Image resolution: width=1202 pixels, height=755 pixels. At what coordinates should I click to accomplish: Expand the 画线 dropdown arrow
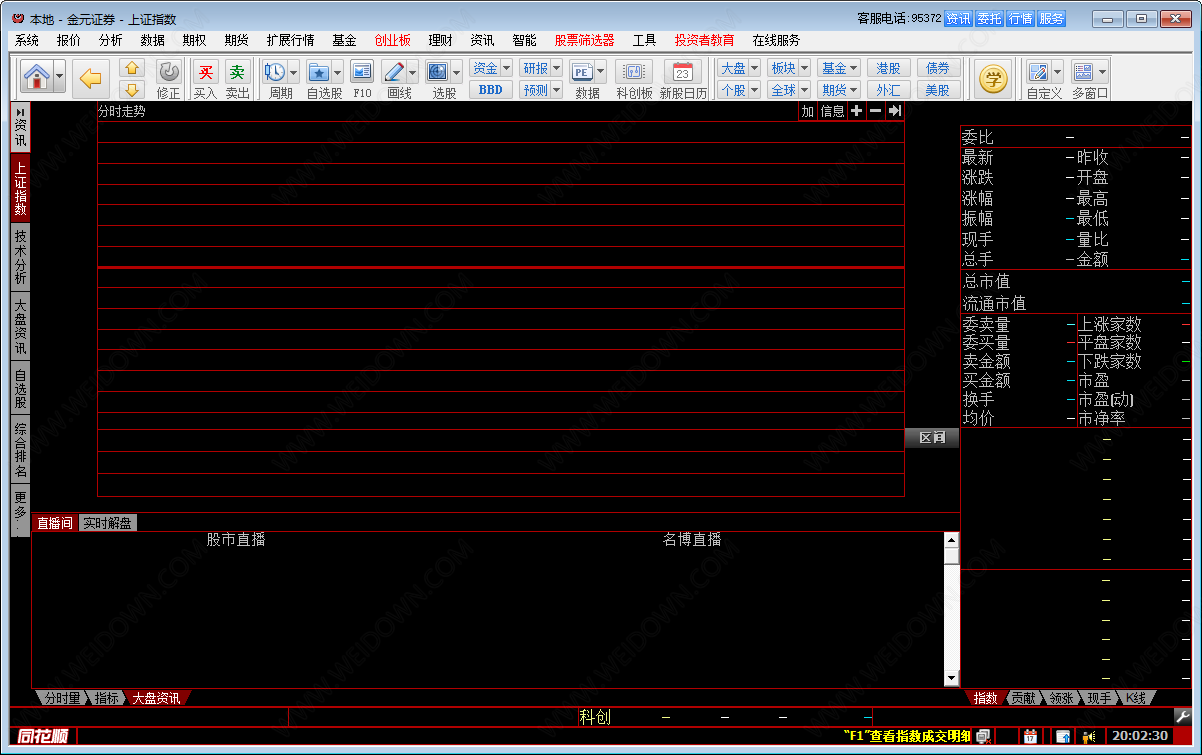click(412, 72)
